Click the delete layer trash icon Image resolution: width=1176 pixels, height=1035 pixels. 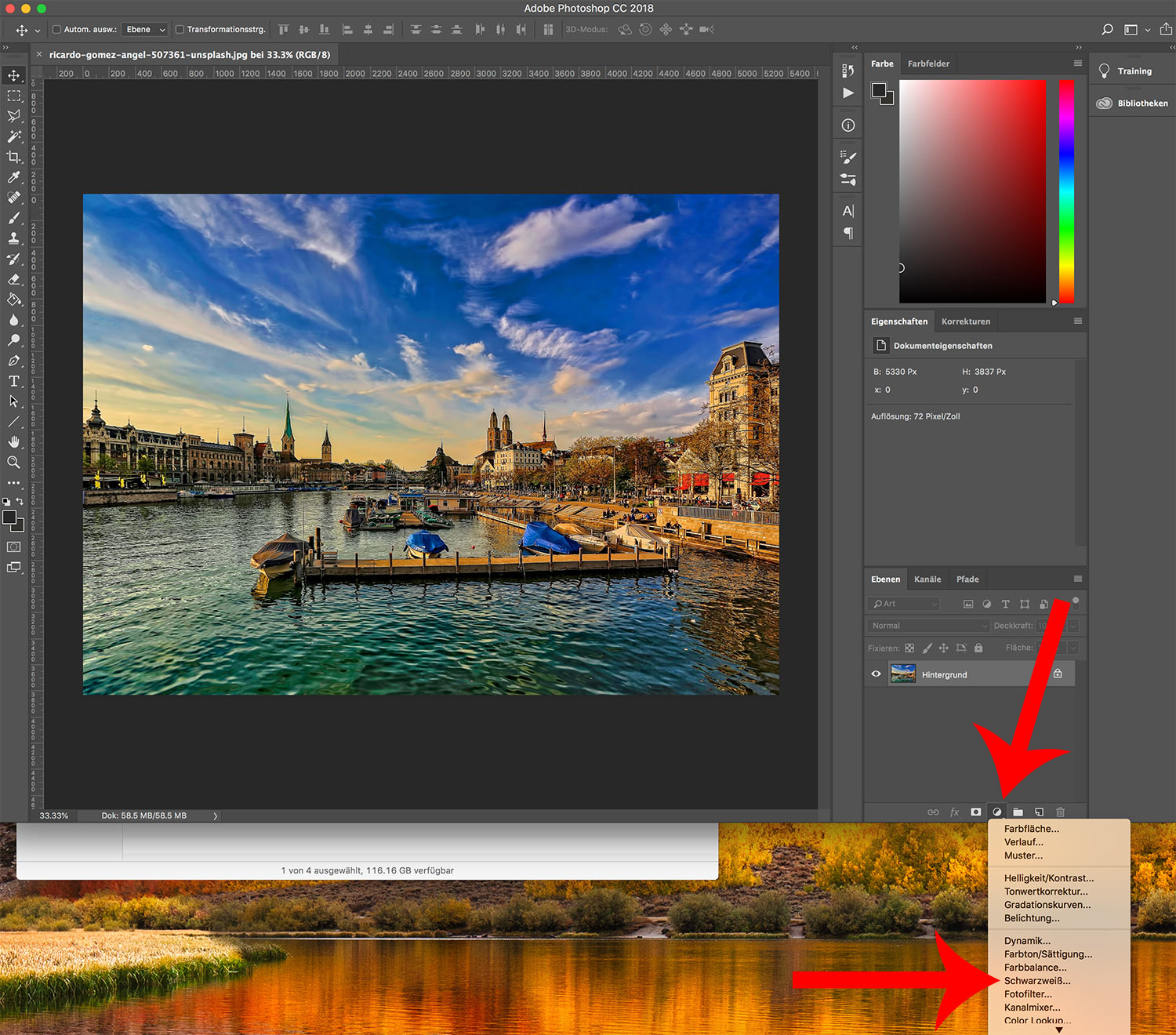[1060, 812]
